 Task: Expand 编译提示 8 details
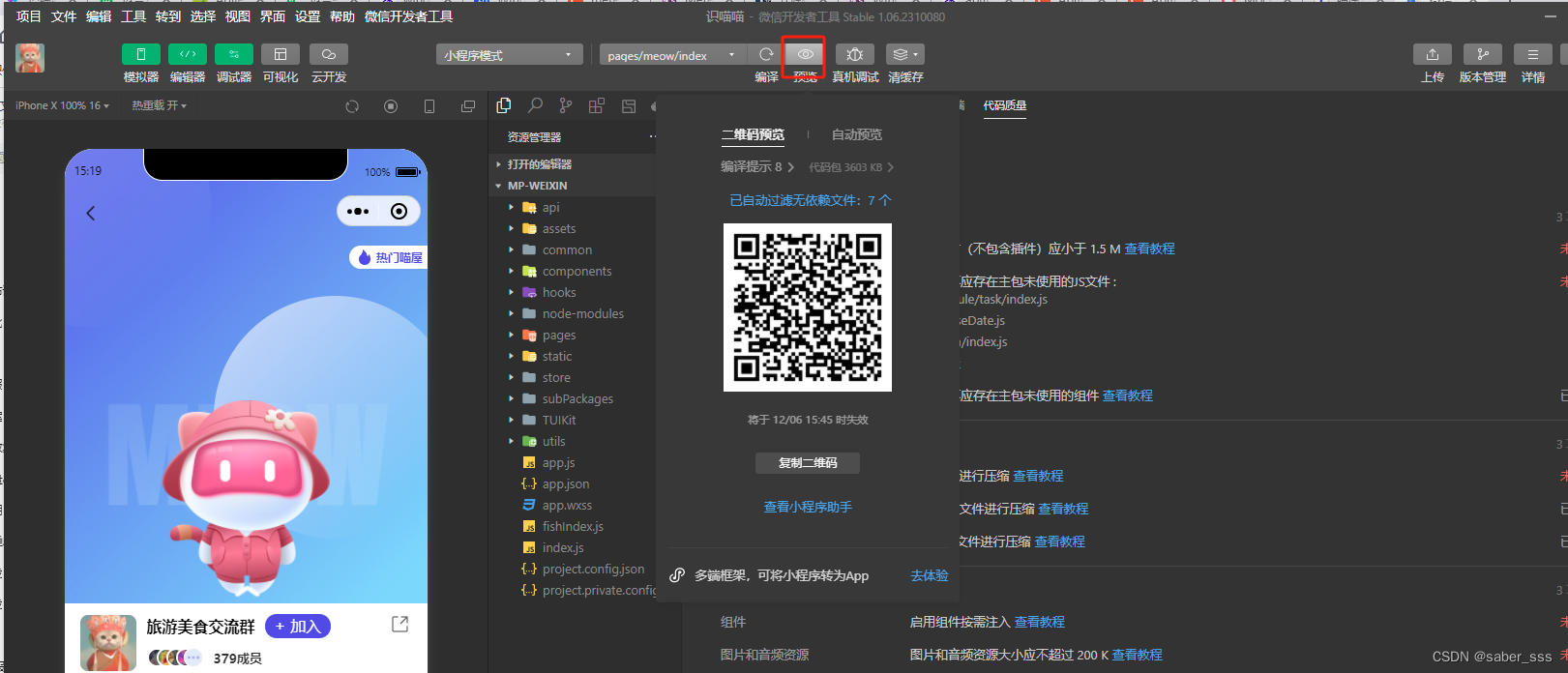757,167
